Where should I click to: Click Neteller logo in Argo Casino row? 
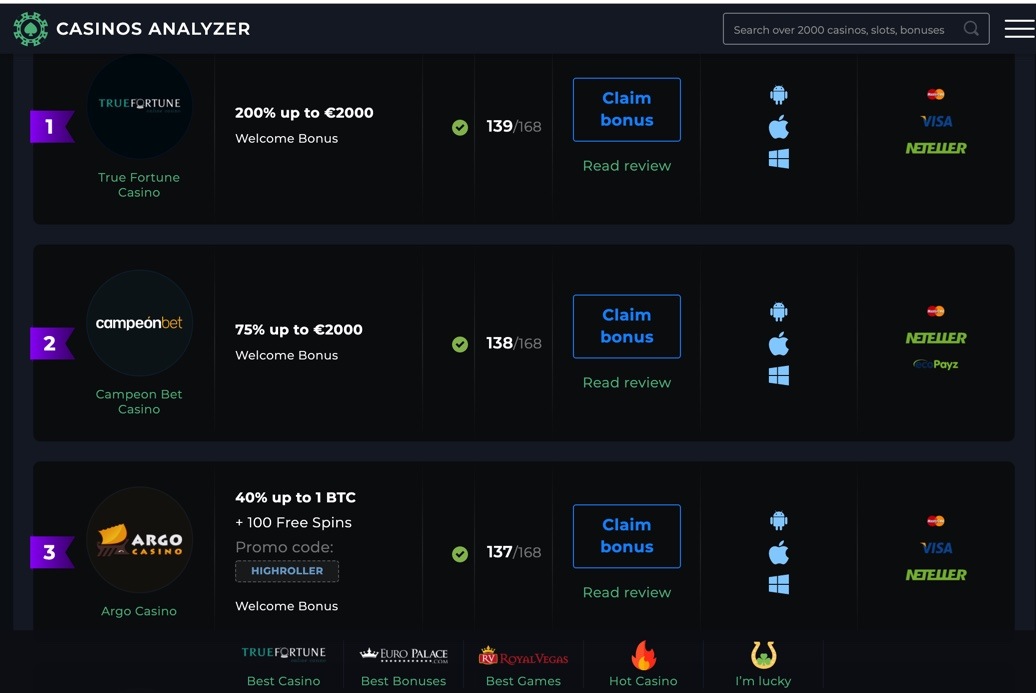936,575
